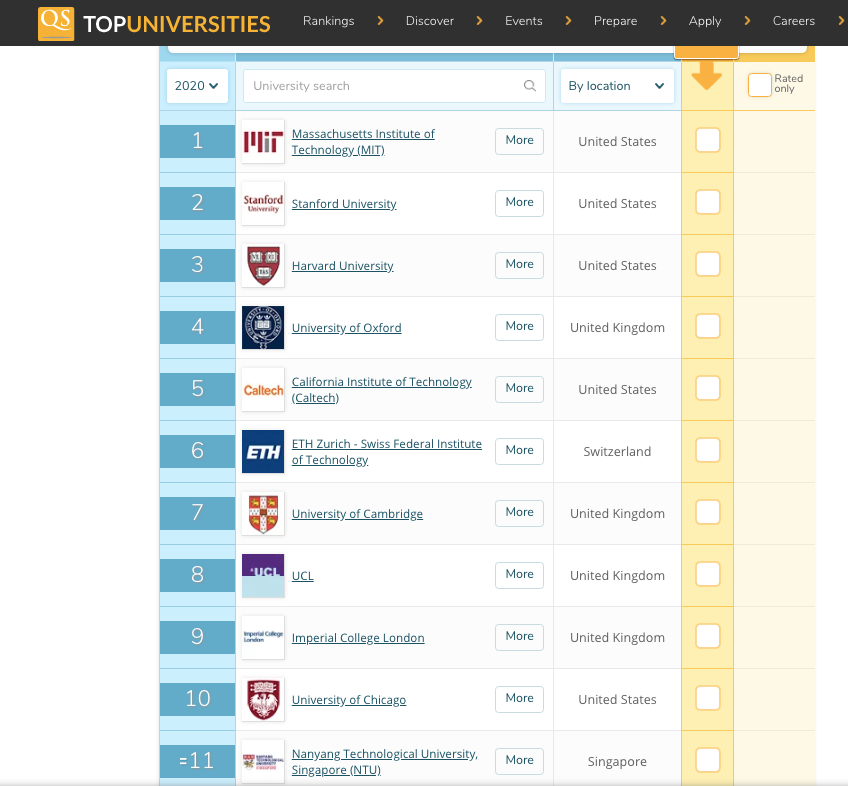Toggle the Caltech row checkbox

[x=707, y=388]
